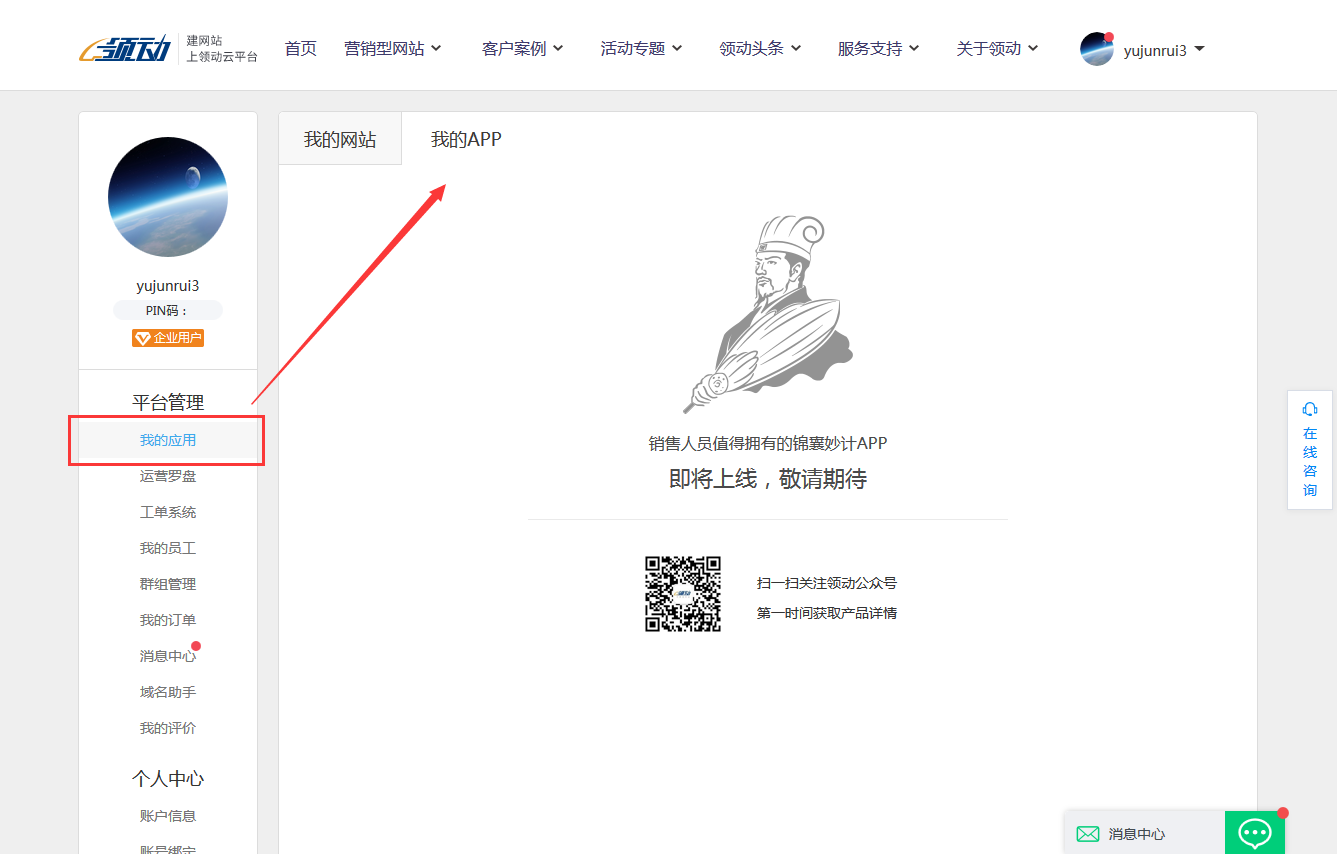Open 首页 from the top navigation
The width and height of the screenshot is (1337, 854).
click(x=300, y=47)
